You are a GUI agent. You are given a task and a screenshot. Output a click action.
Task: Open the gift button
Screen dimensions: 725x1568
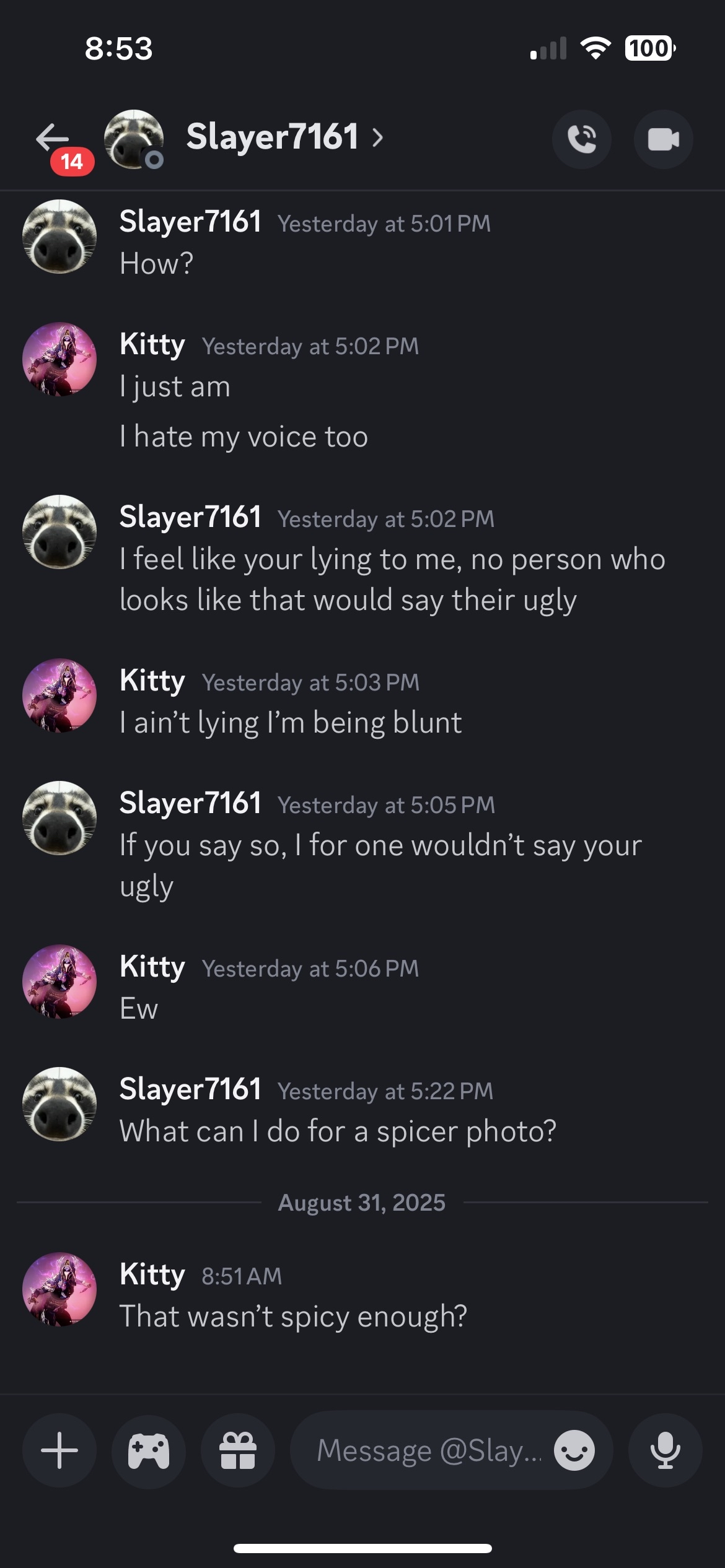click(x=238, y=1450)
